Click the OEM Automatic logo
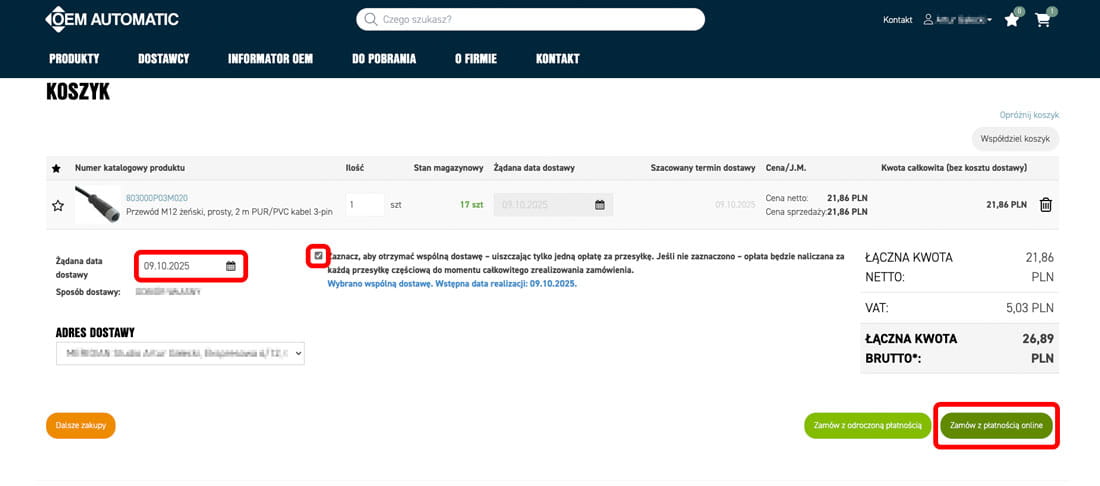 point(112,19)
